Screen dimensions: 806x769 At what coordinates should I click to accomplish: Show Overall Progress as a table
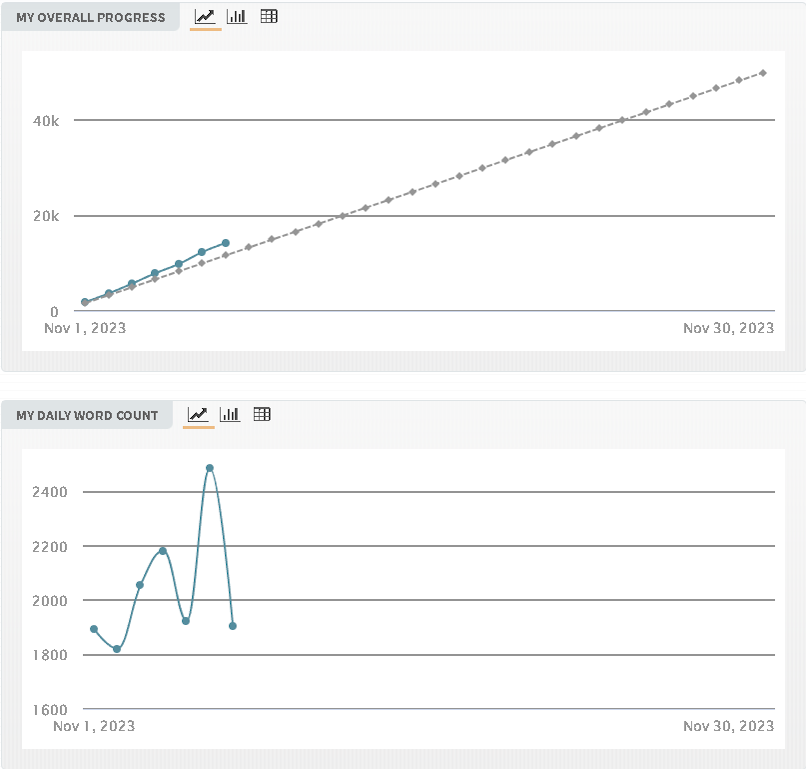pyautogui.click(x=269, y=16)
